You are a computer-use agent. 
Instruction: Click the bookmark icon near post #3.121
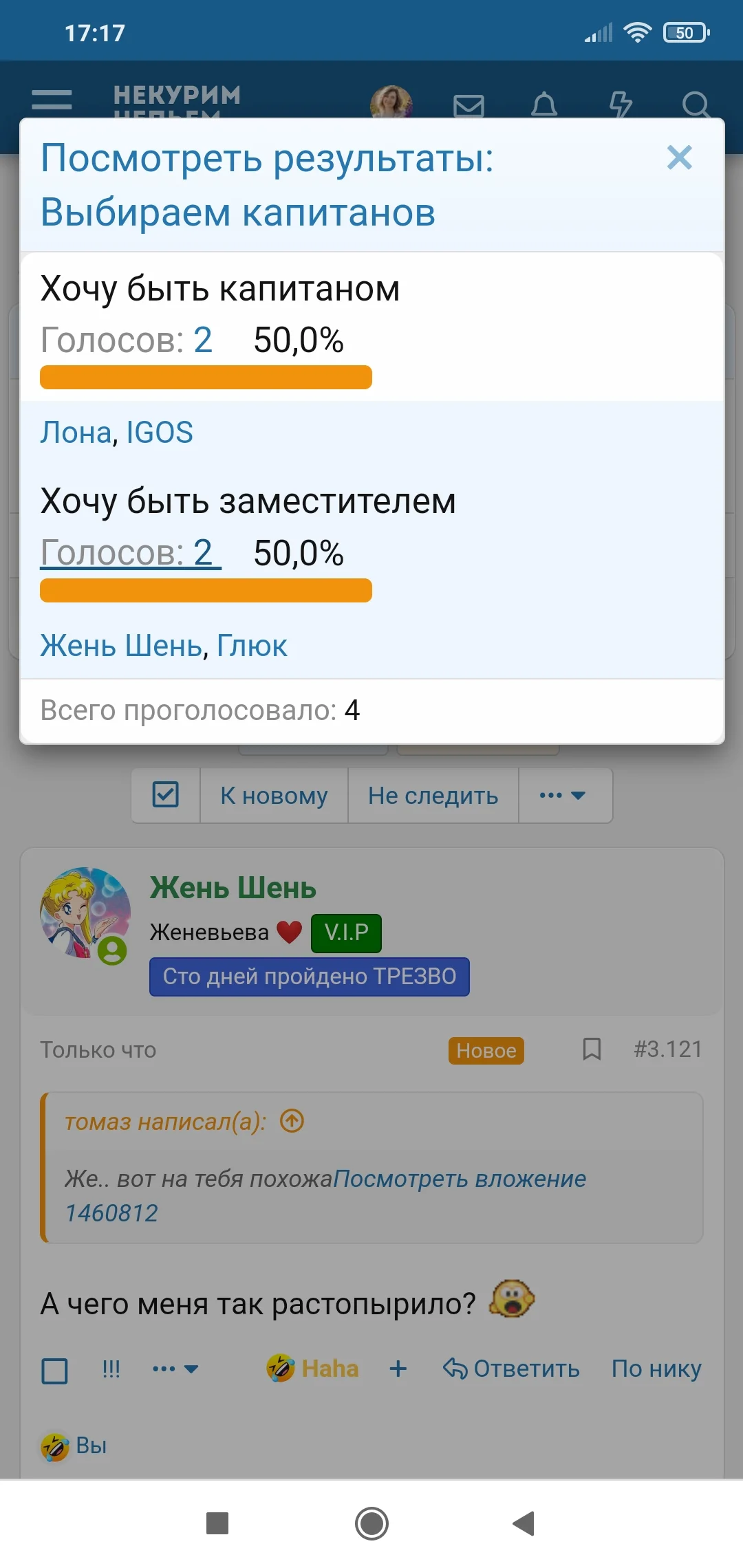(591, 1049)
